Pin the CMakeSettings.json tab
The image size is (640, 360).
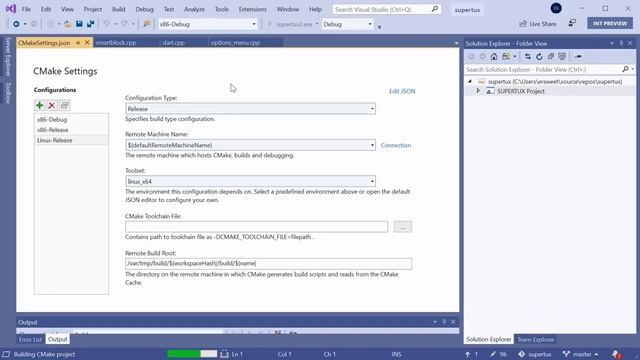[x=78, y=42]
